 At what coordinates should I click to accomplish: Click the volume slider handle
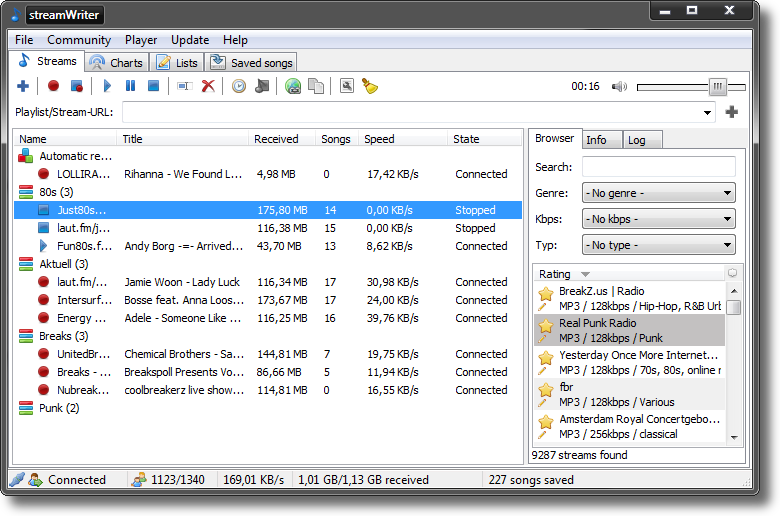click(x=717, y=87)
